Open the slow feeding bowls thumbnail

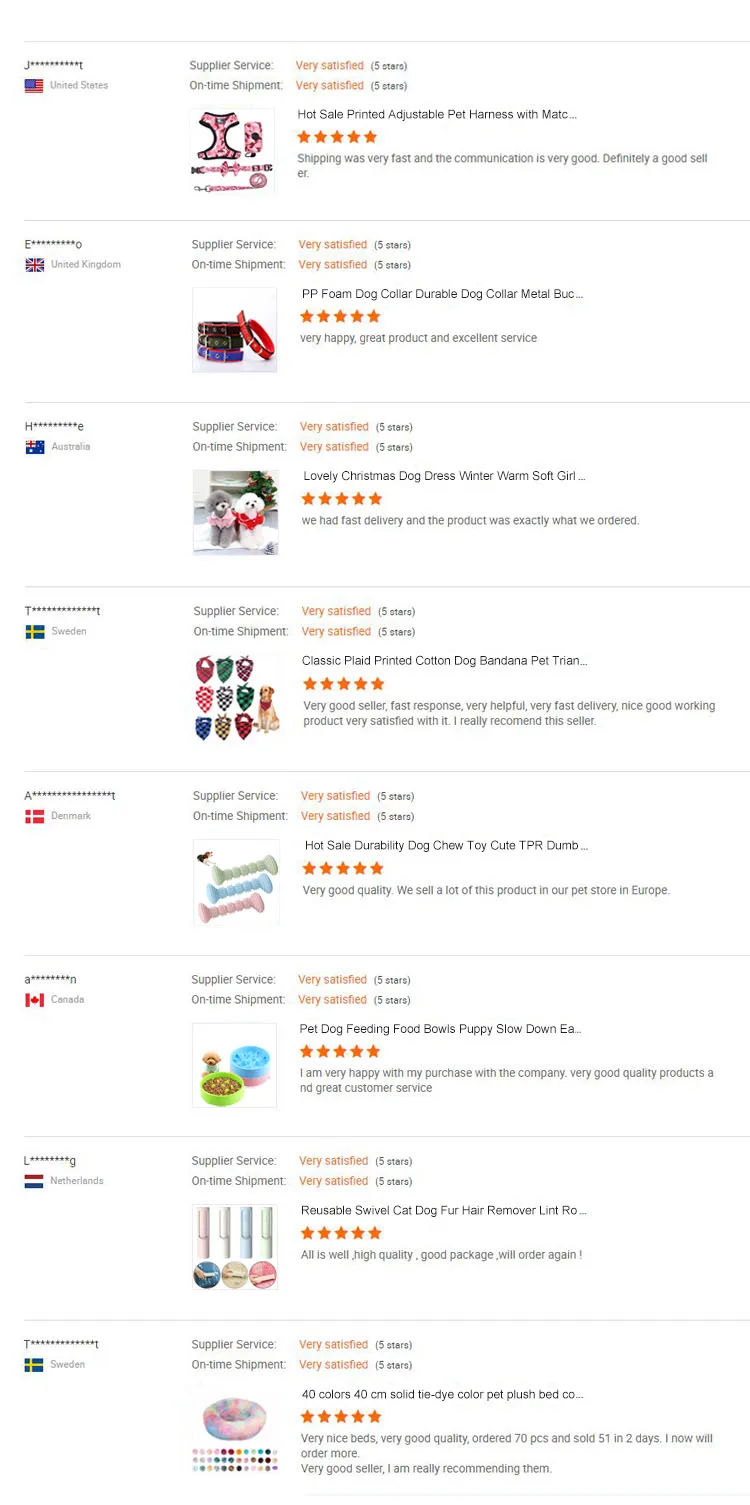[x=234, y=1065]
